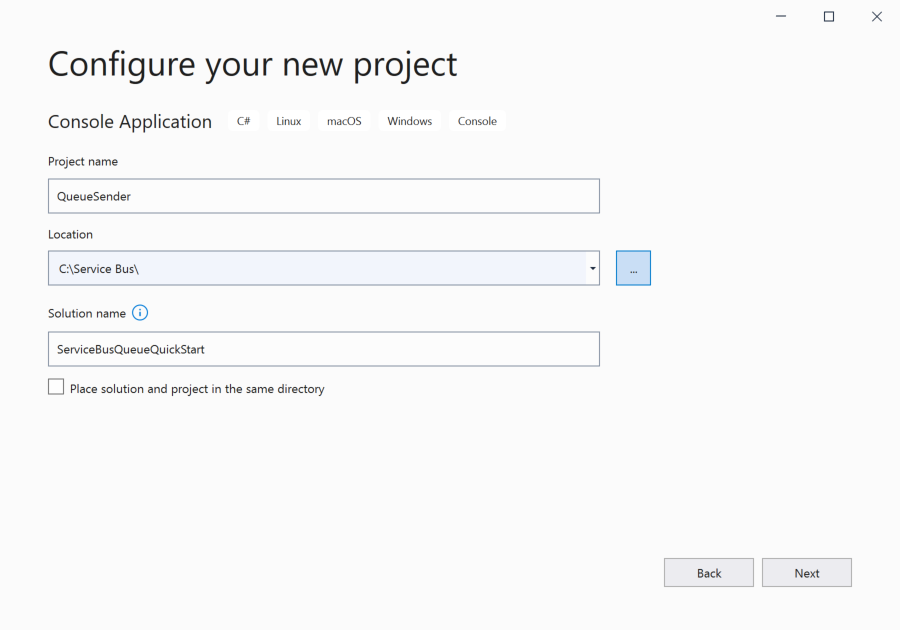
Task: Click the Back button
Action: click(708, 572)
